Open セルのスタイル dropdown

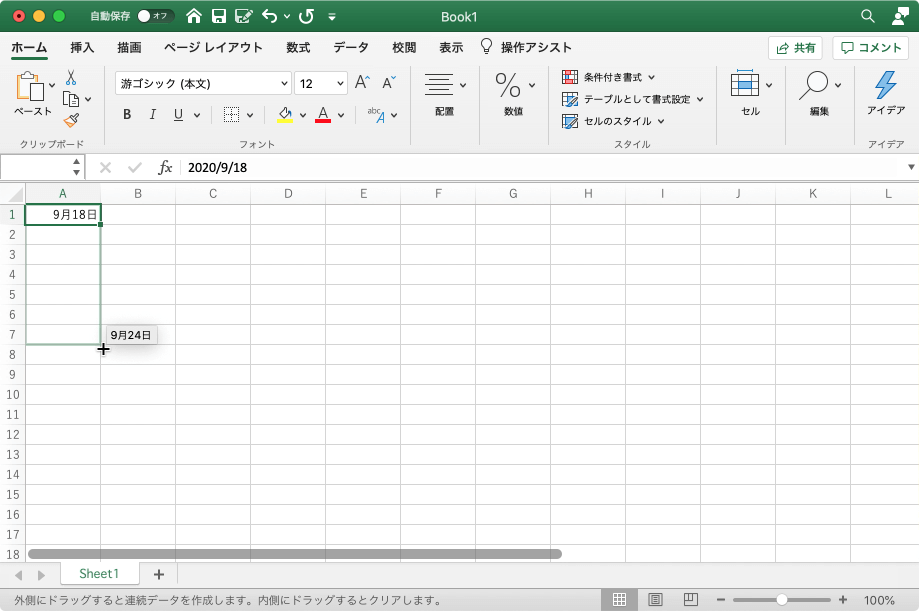coord(613,121)
